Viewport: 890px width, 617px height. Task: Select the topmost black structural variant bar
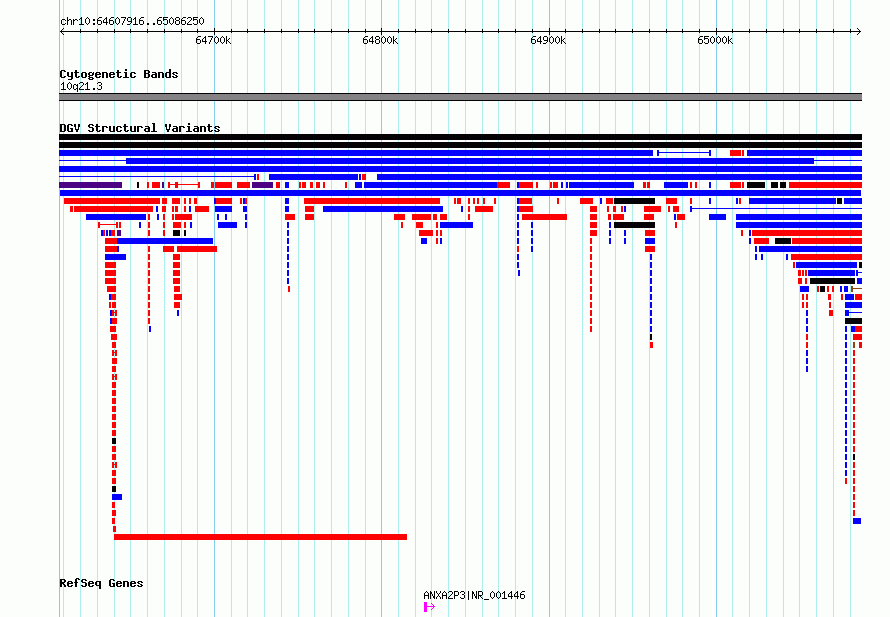[x=460, y=137]
